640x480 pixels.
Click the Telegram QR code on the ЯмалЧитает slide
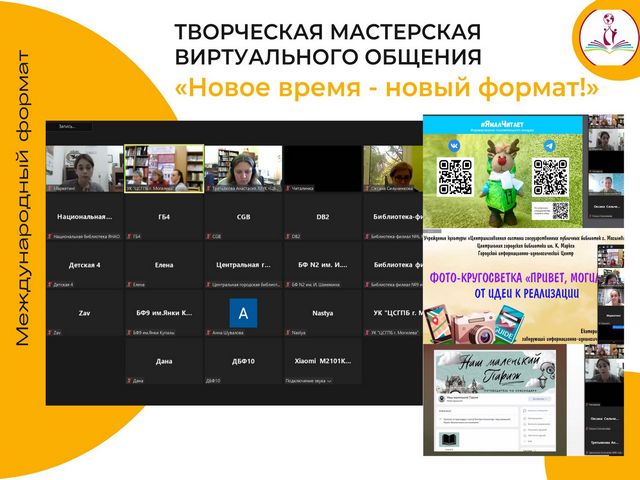coord(549,177)
